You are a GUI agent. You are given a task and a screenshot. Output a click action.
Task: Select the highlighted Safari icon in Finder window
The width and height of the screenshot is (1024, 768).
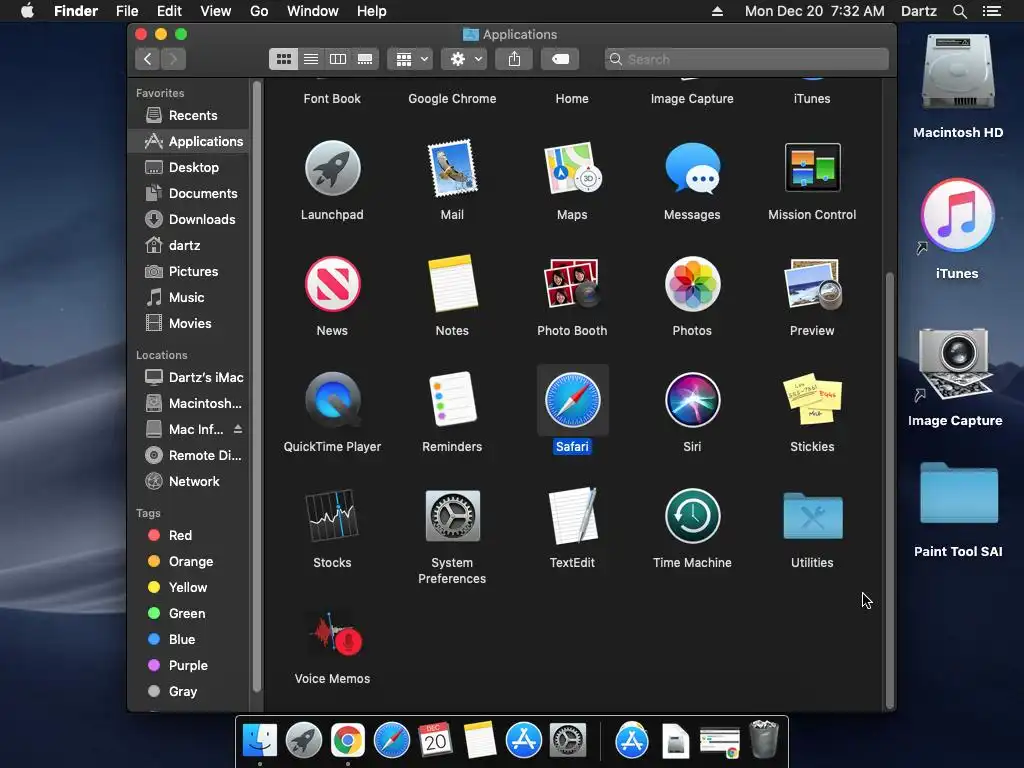pyautogui.click(x=572, y=400)
